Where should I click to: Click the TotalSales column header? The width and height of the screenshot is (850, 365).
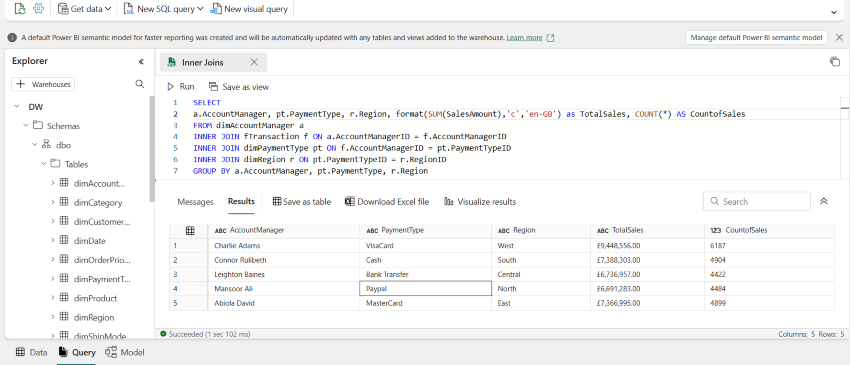(647, 230)
